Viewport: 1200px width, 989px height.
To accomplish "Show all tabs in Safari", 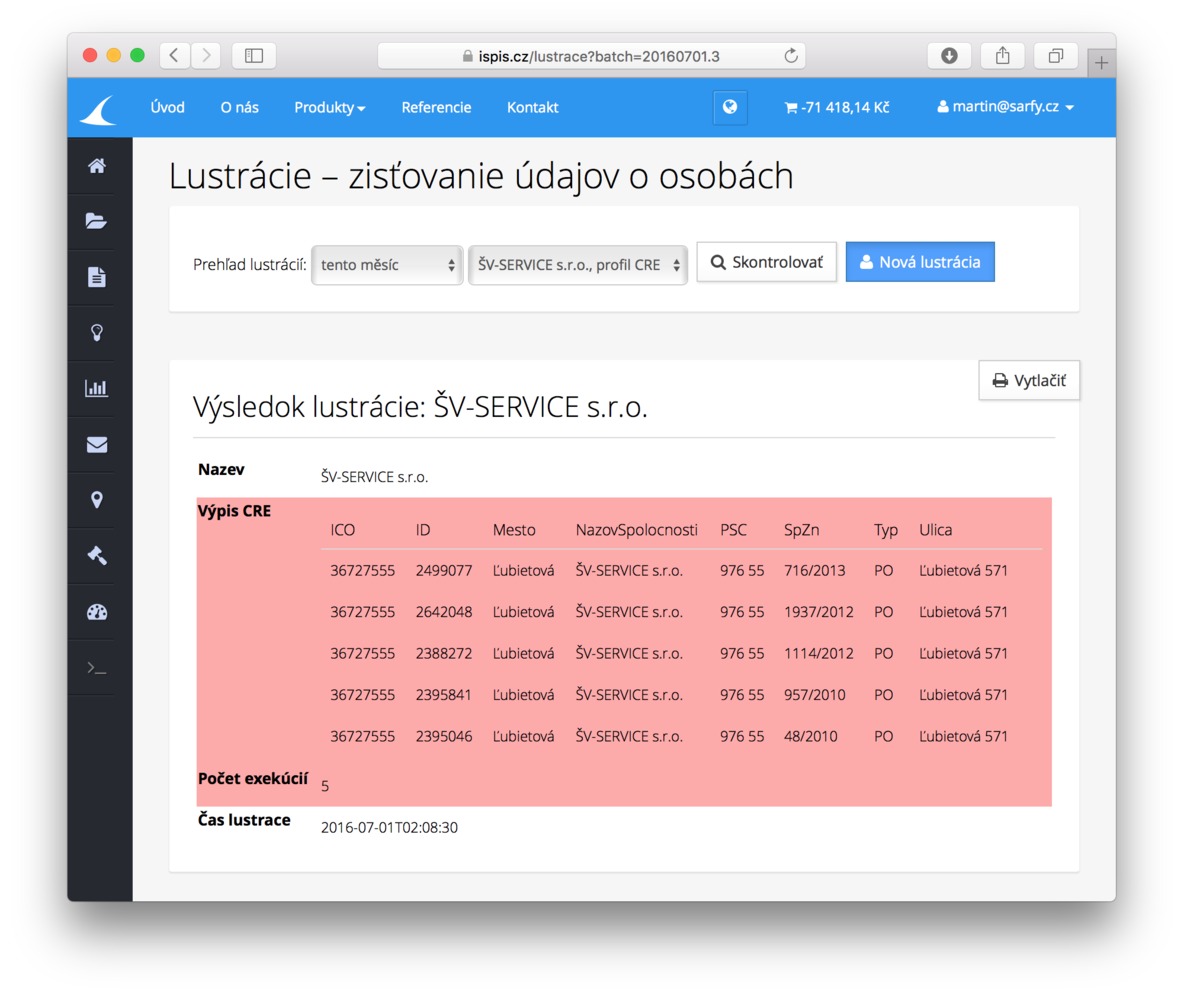I will [1055, 56].
